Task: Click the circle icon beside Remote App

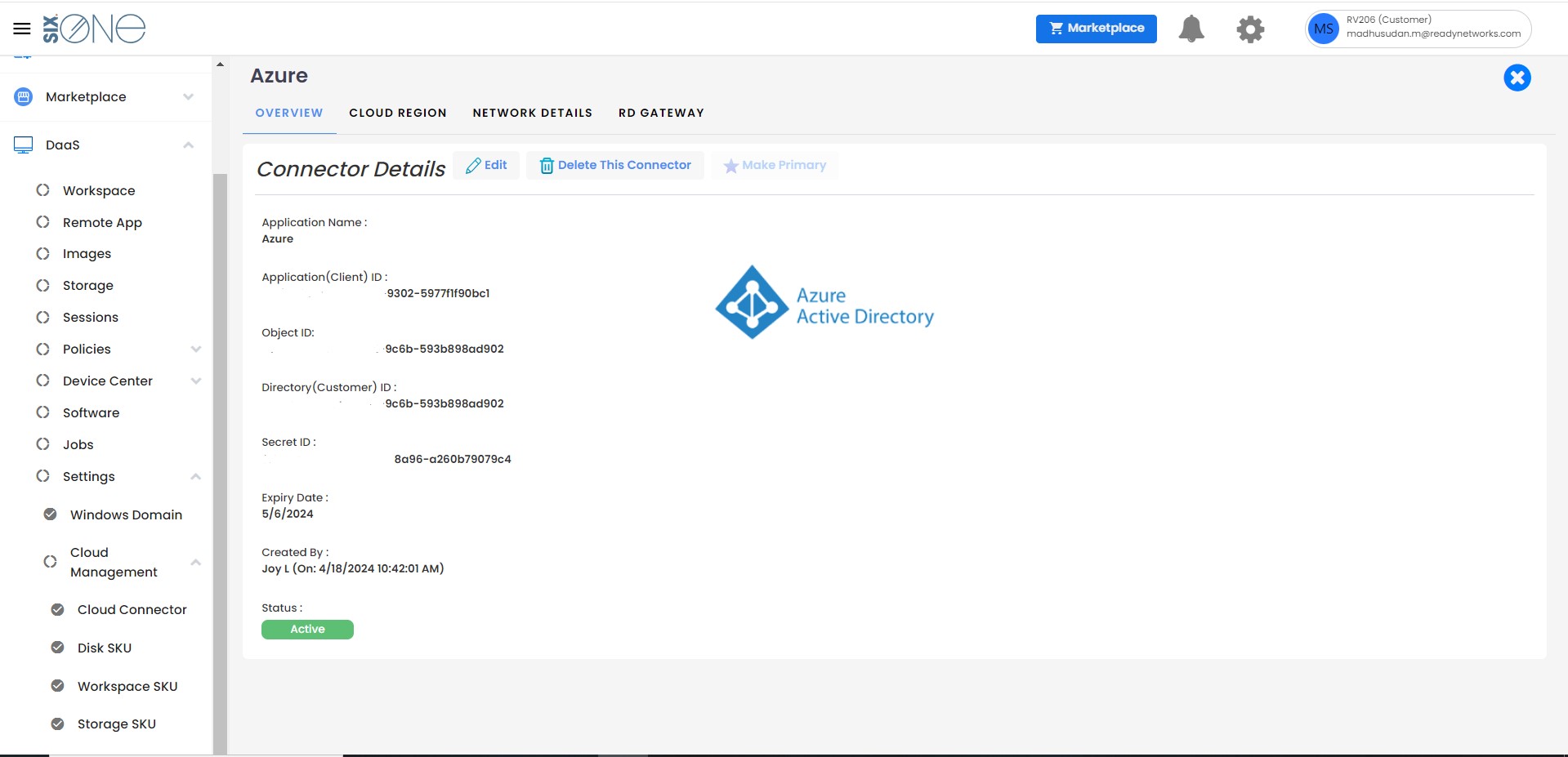Action: click(x=43, y=221)
